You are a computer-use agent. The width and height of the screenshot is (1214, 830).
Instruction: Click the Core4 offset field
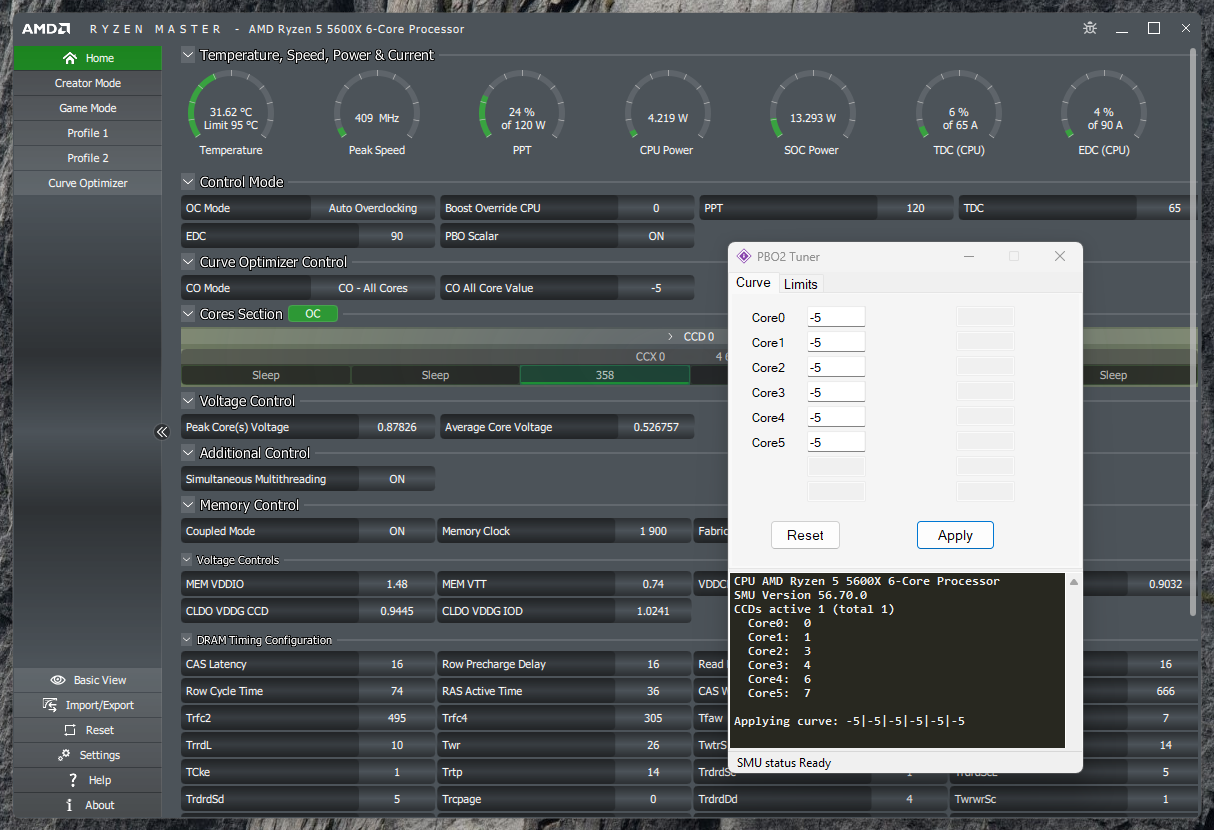[x=836, y=417]
